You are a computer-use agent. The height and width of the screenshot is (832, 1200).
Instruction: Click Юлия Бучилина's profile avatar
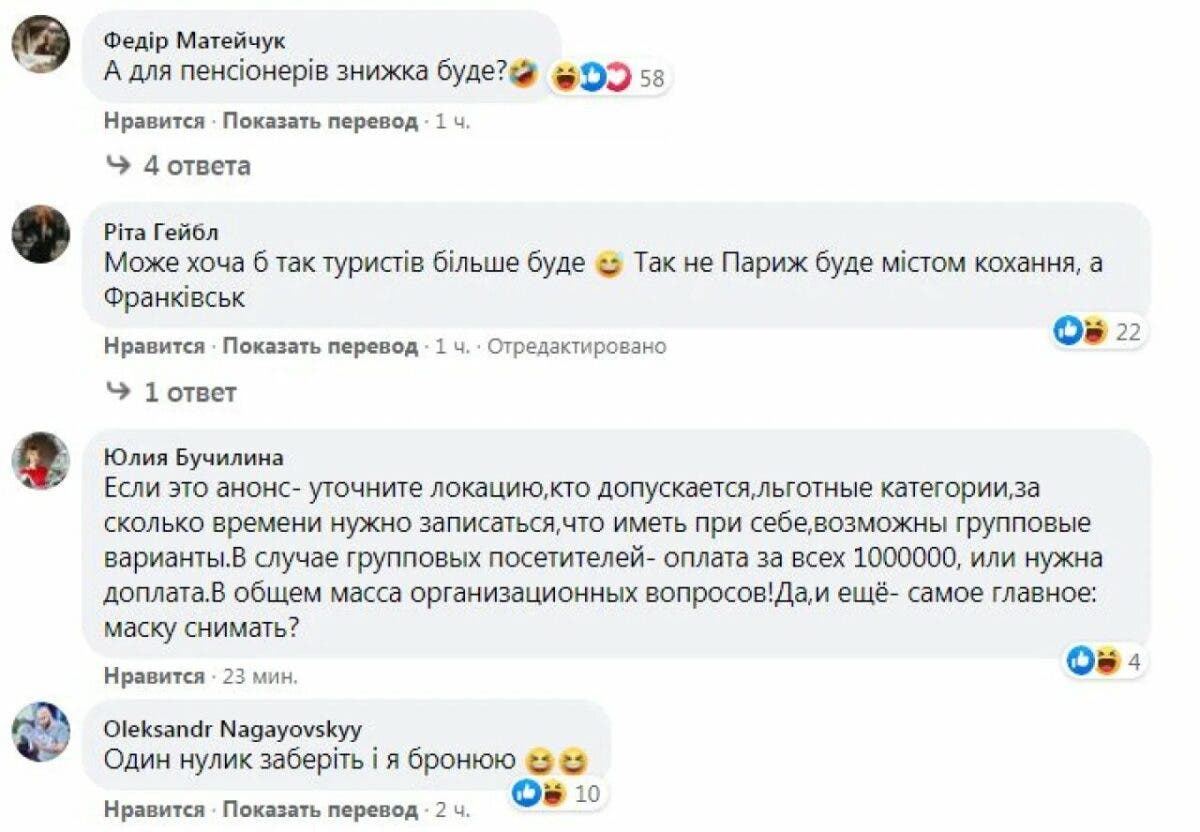pyautogui.click(x=40, y=460)
